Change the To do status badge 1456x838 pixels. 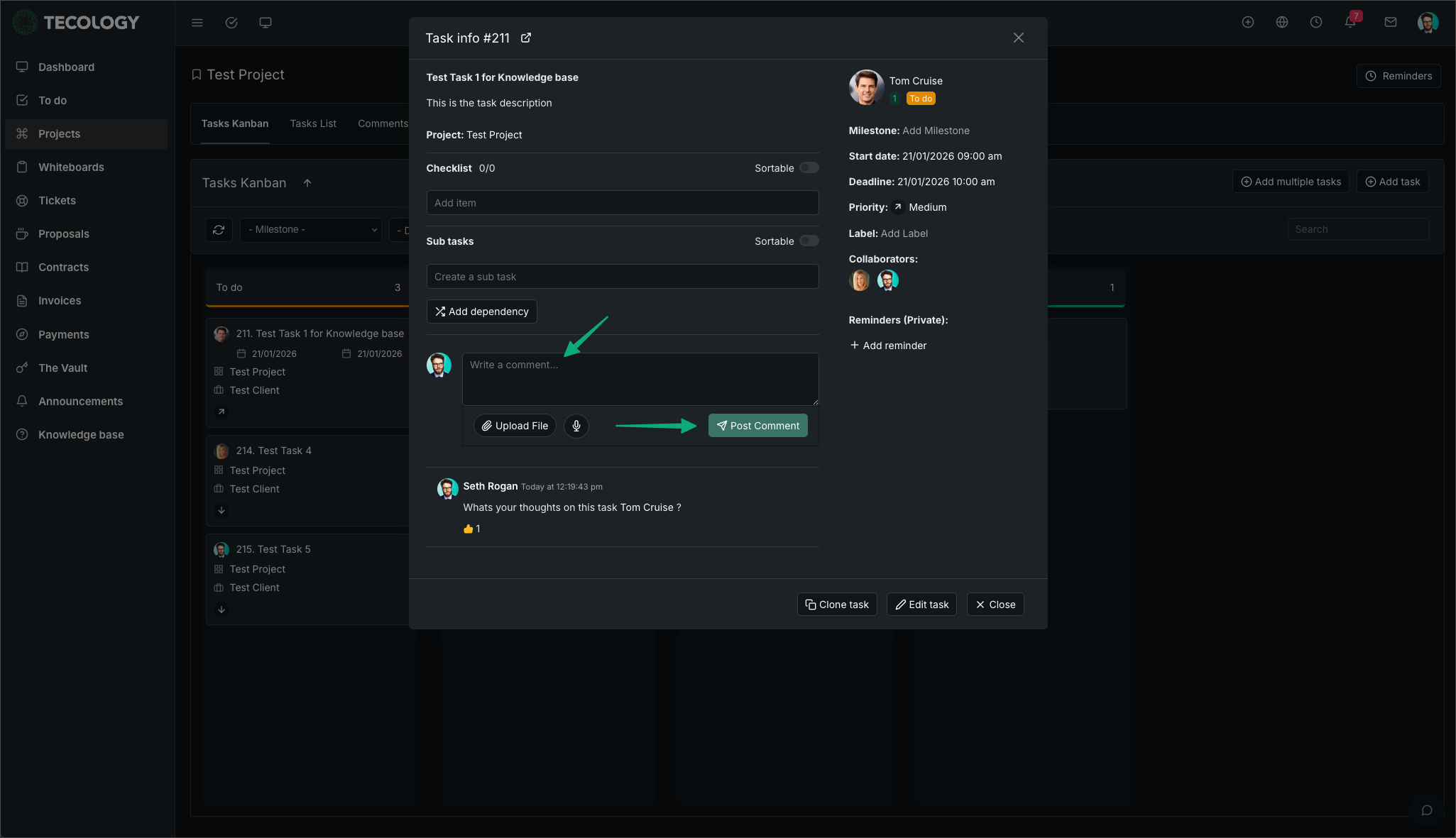921,99
